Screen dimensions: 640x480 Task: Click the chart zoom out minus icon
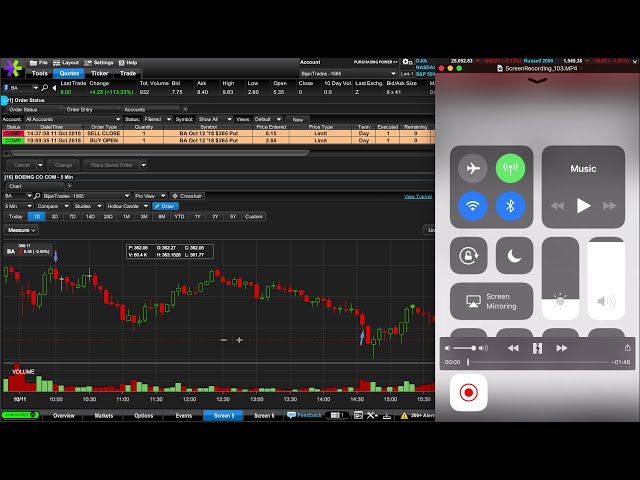coord(224,340)
